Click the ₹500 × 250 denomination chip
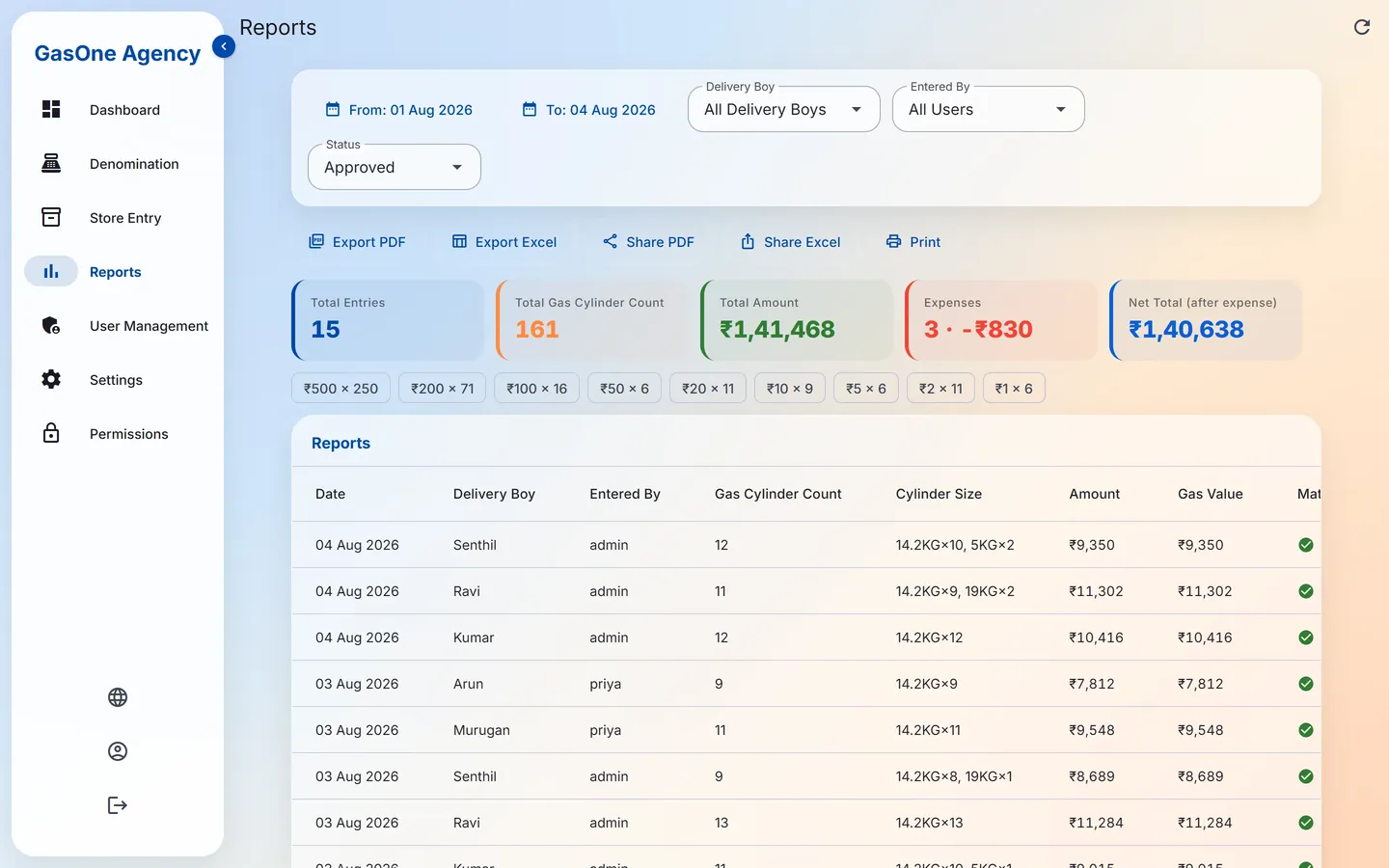 pos(341,388)
